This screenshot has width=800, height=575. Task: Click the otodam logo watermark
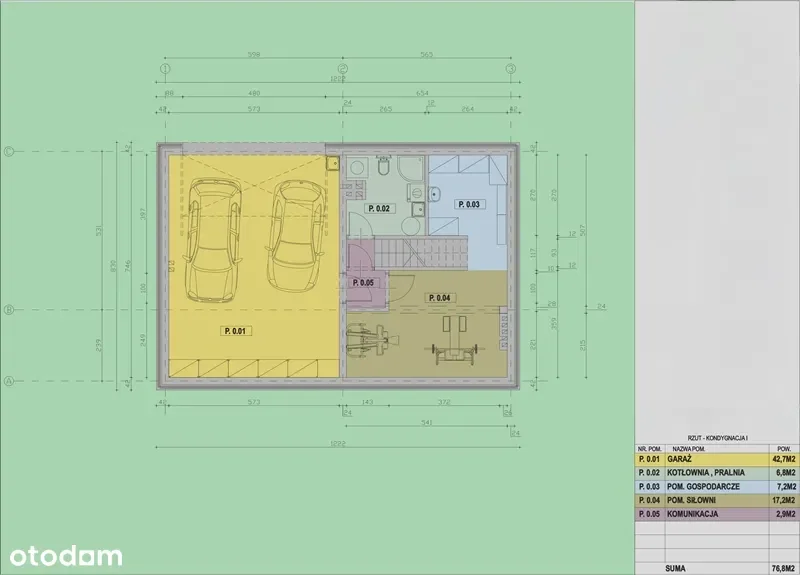(65, 555)
